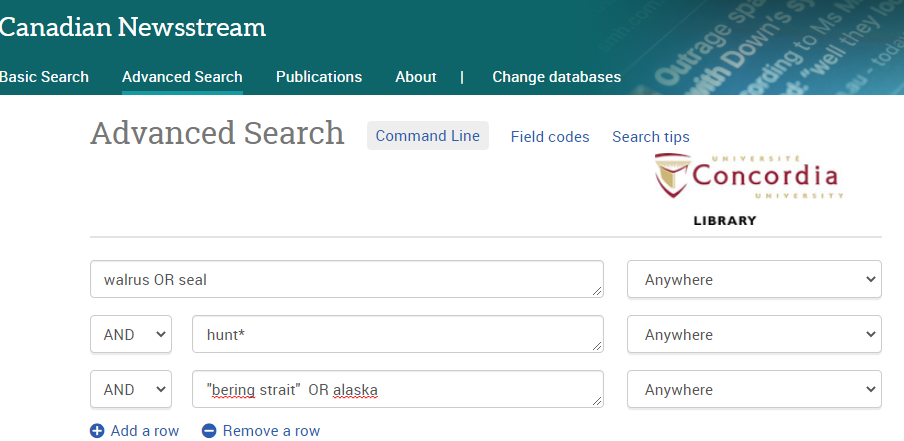Click the minus icon for Remove a row
This screenshot has width=904, height=441.
tap(209, 431)
